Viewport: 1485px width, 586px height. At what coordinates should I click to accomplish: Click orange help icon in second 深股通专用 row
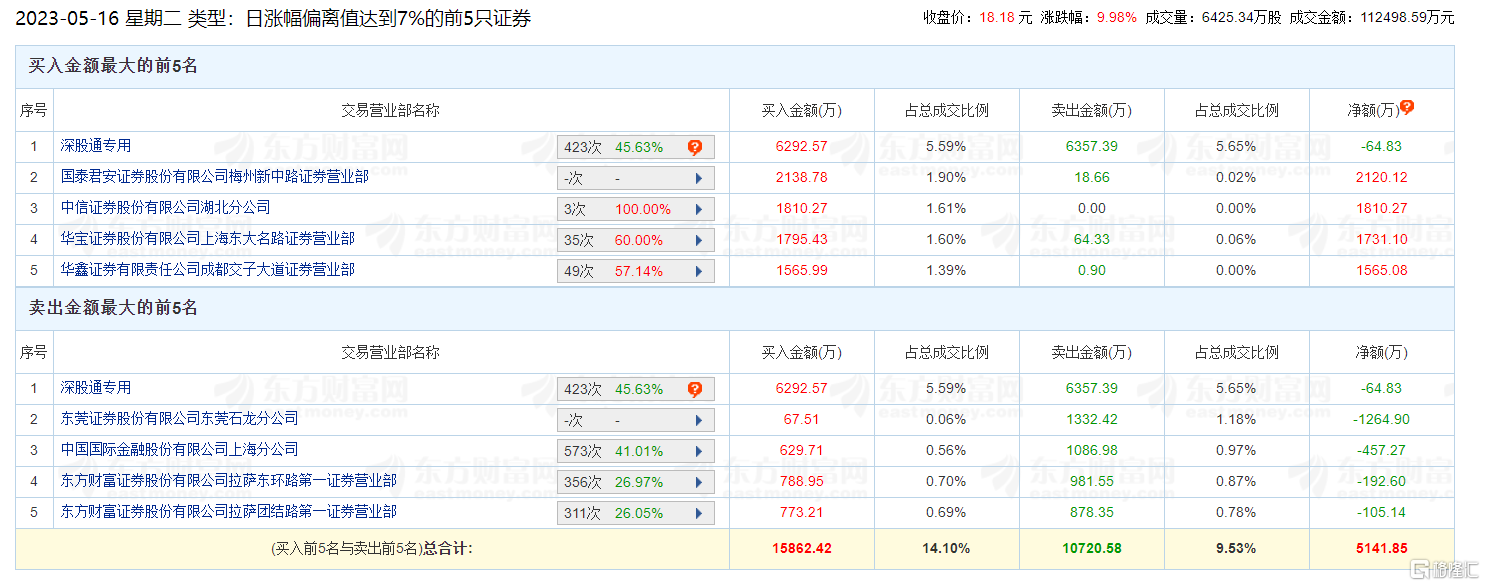coord(695,389)
